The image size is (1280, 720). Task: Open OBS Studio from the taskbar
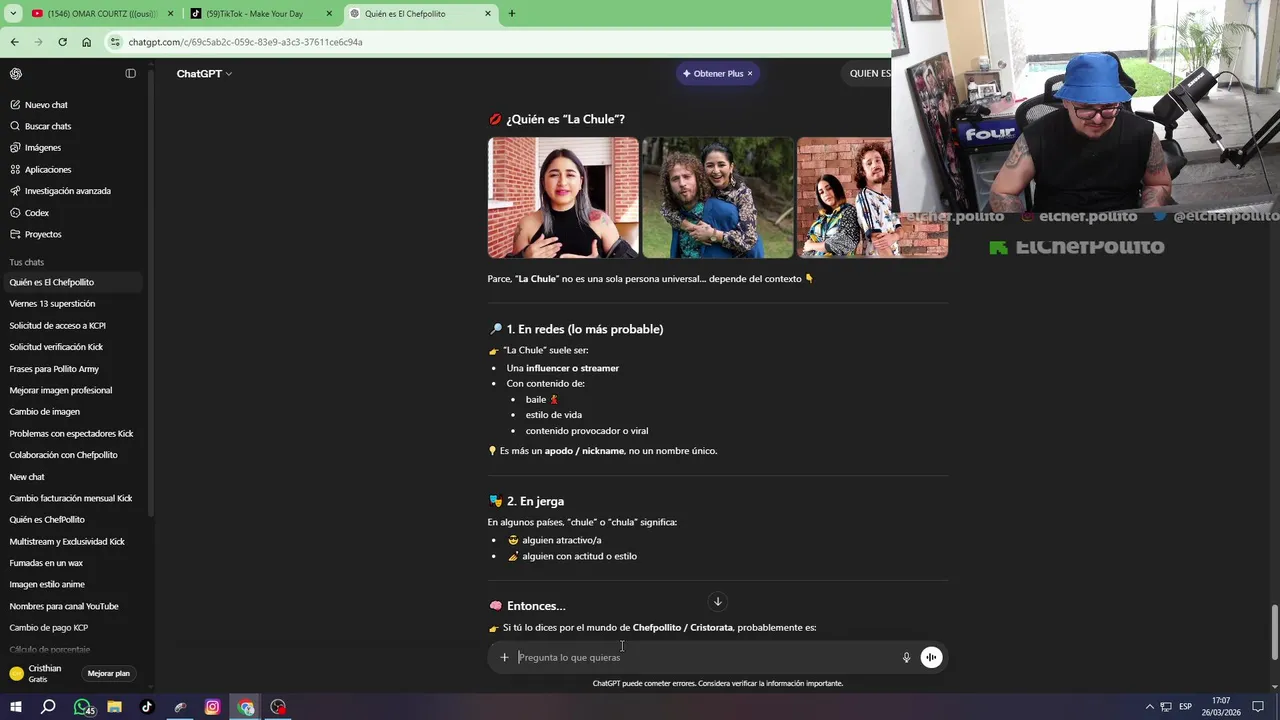(278, 707)
